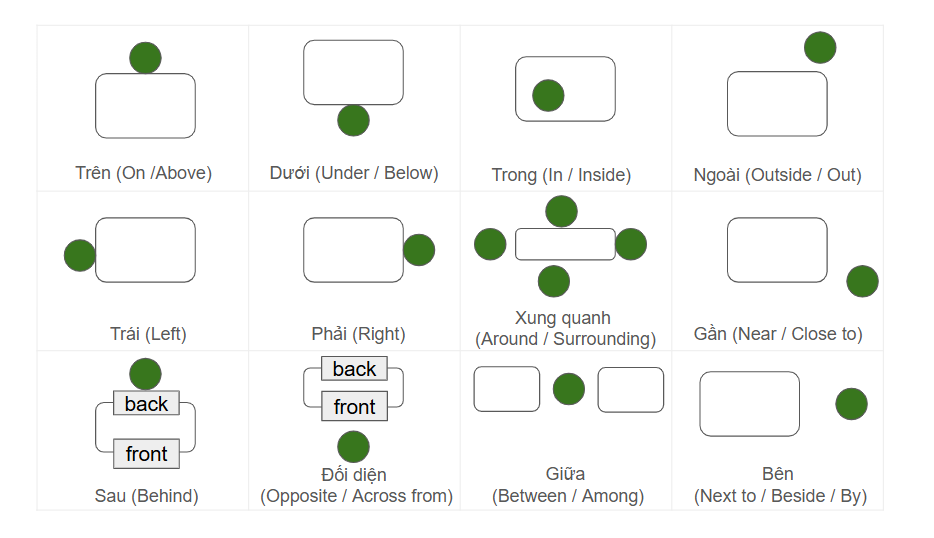
Task: Click the green circle in the Phải cell
Action: 419,250
